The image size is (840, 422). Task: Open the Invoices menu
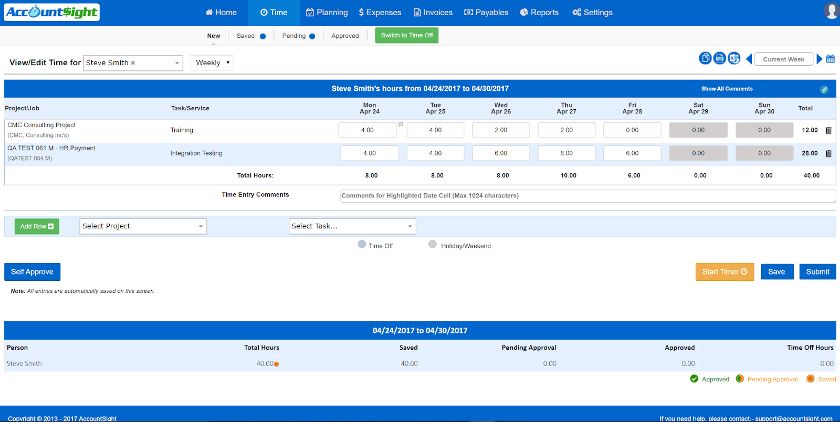(433, 12)
